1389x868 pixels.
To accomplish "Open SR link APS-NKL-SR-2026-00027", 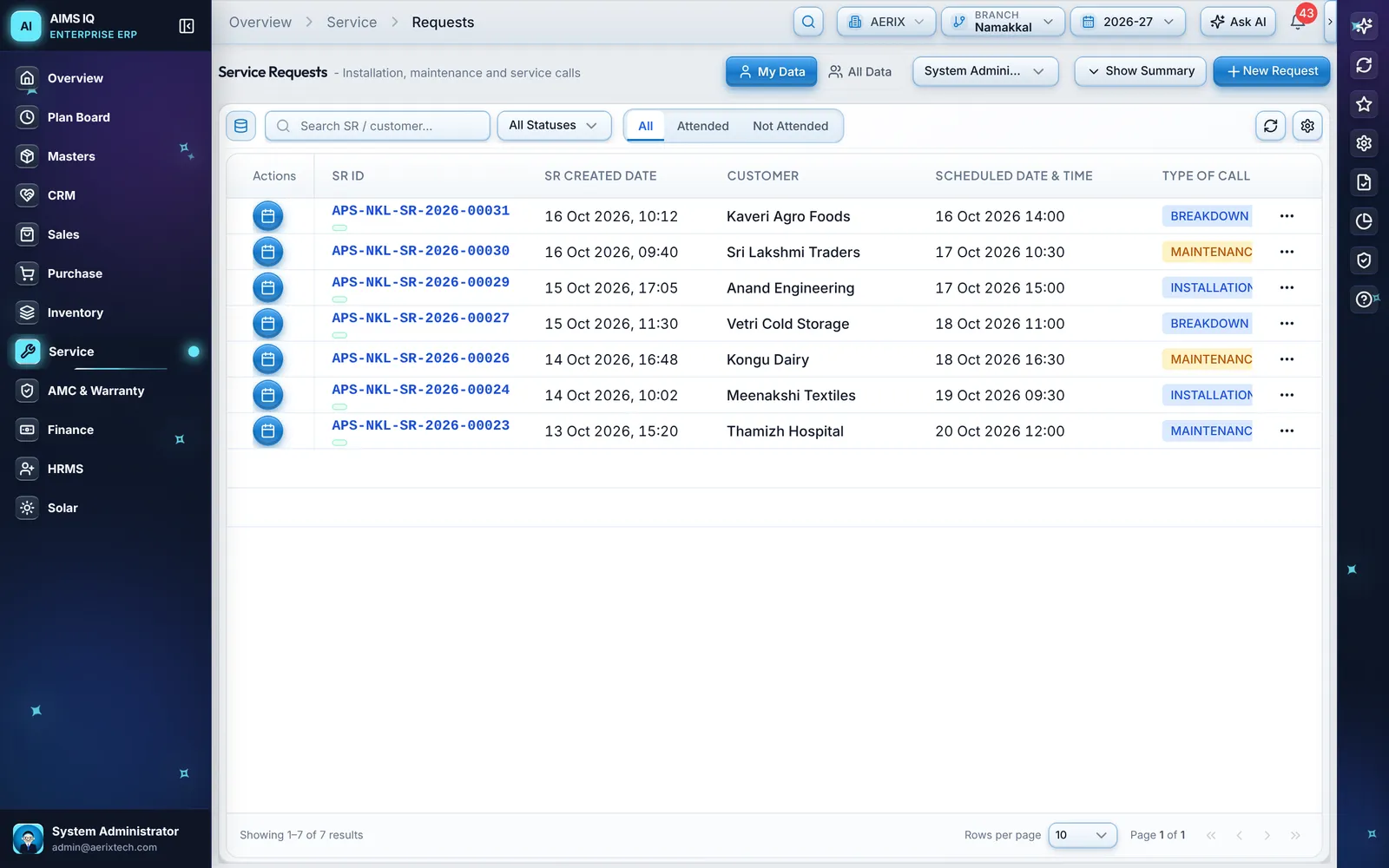I will coord(420,319).
